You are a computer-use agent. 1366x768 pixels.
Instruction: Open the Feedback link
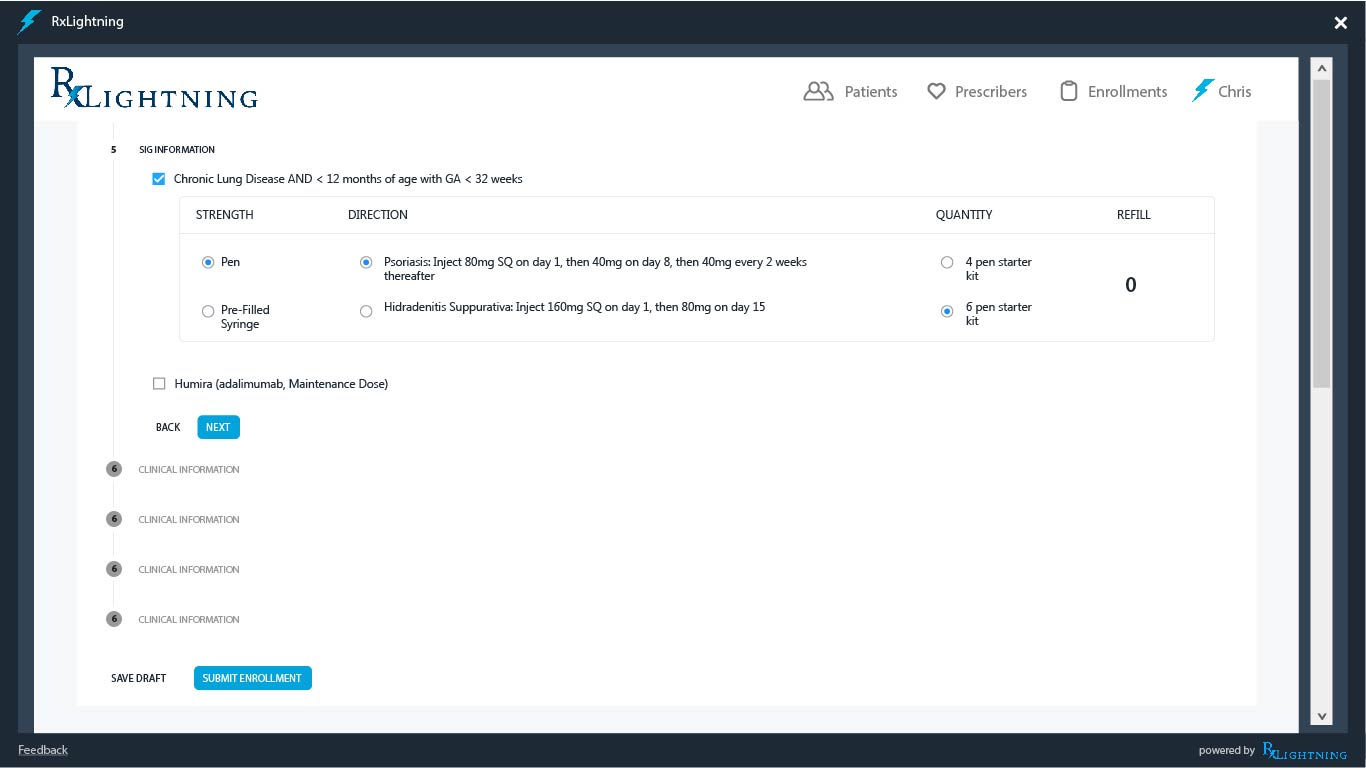pyautogui.click(x=43, y=750)
